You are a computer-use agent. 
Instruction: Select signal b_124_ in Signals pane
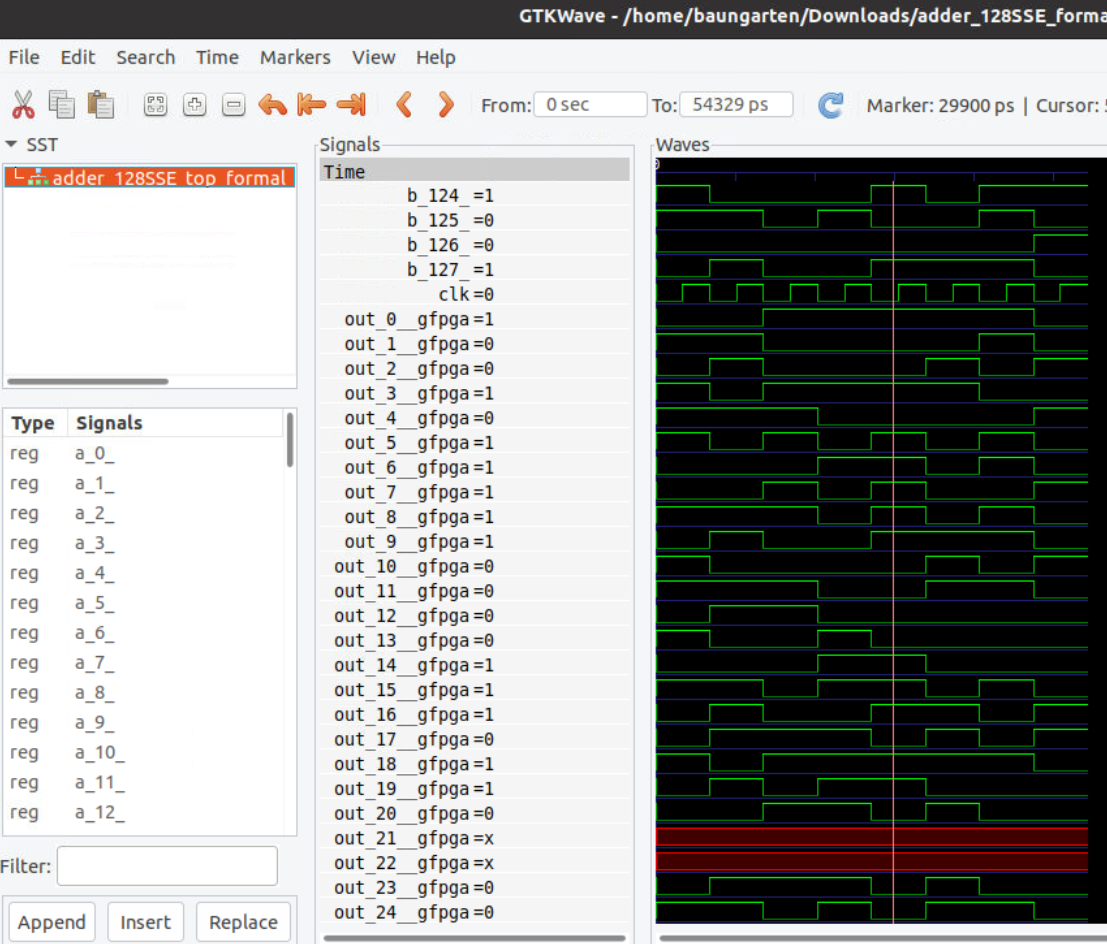(474, 196)
